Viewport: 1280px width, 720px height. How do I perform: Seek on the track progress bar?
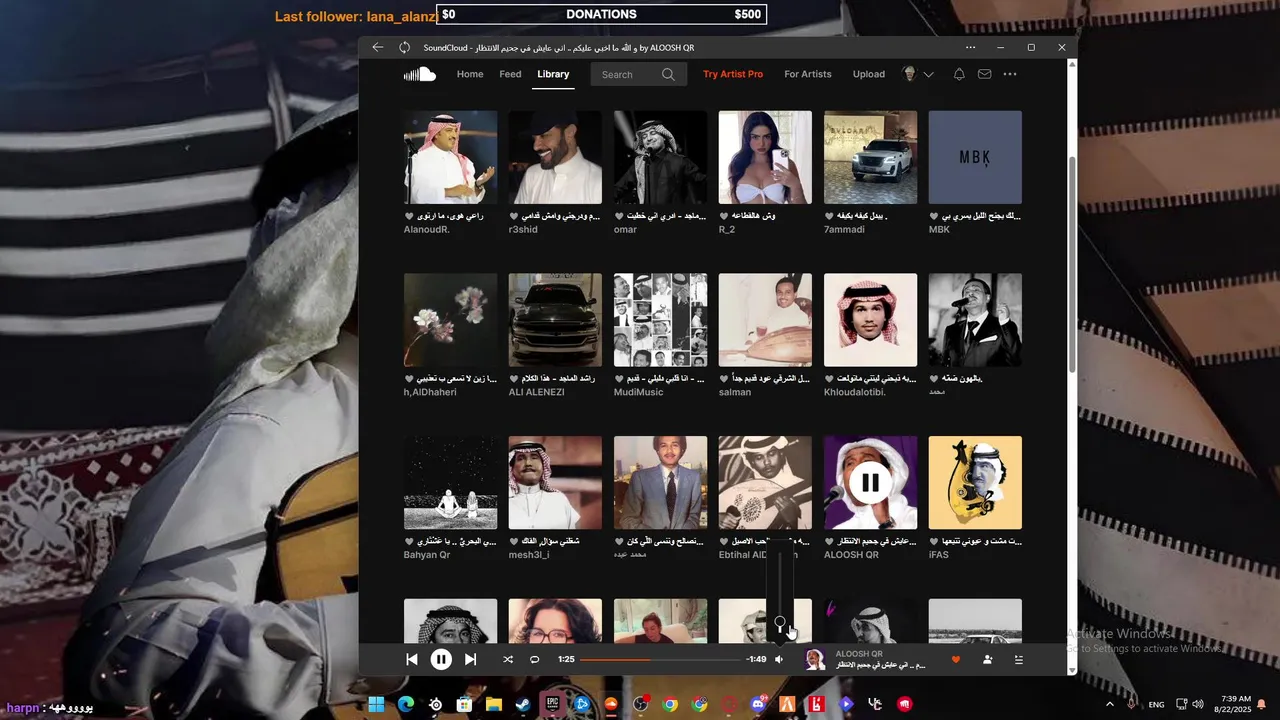[660, 659]
